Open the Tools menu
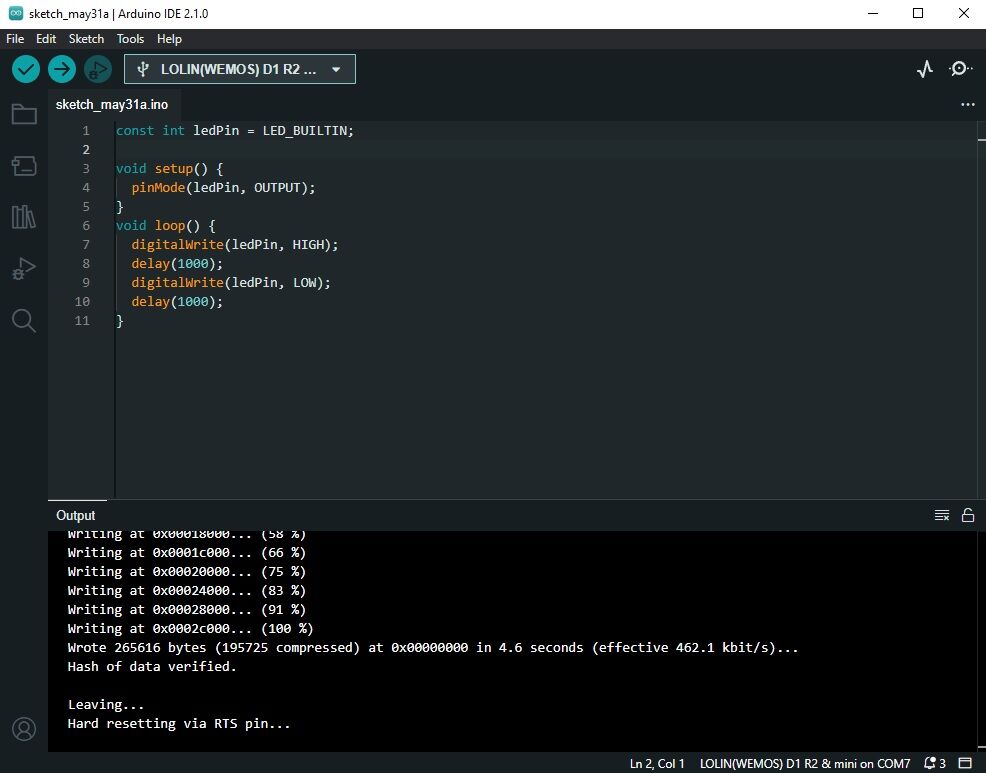The width and height of the screenshot is (986, 773). pos(130,39)
